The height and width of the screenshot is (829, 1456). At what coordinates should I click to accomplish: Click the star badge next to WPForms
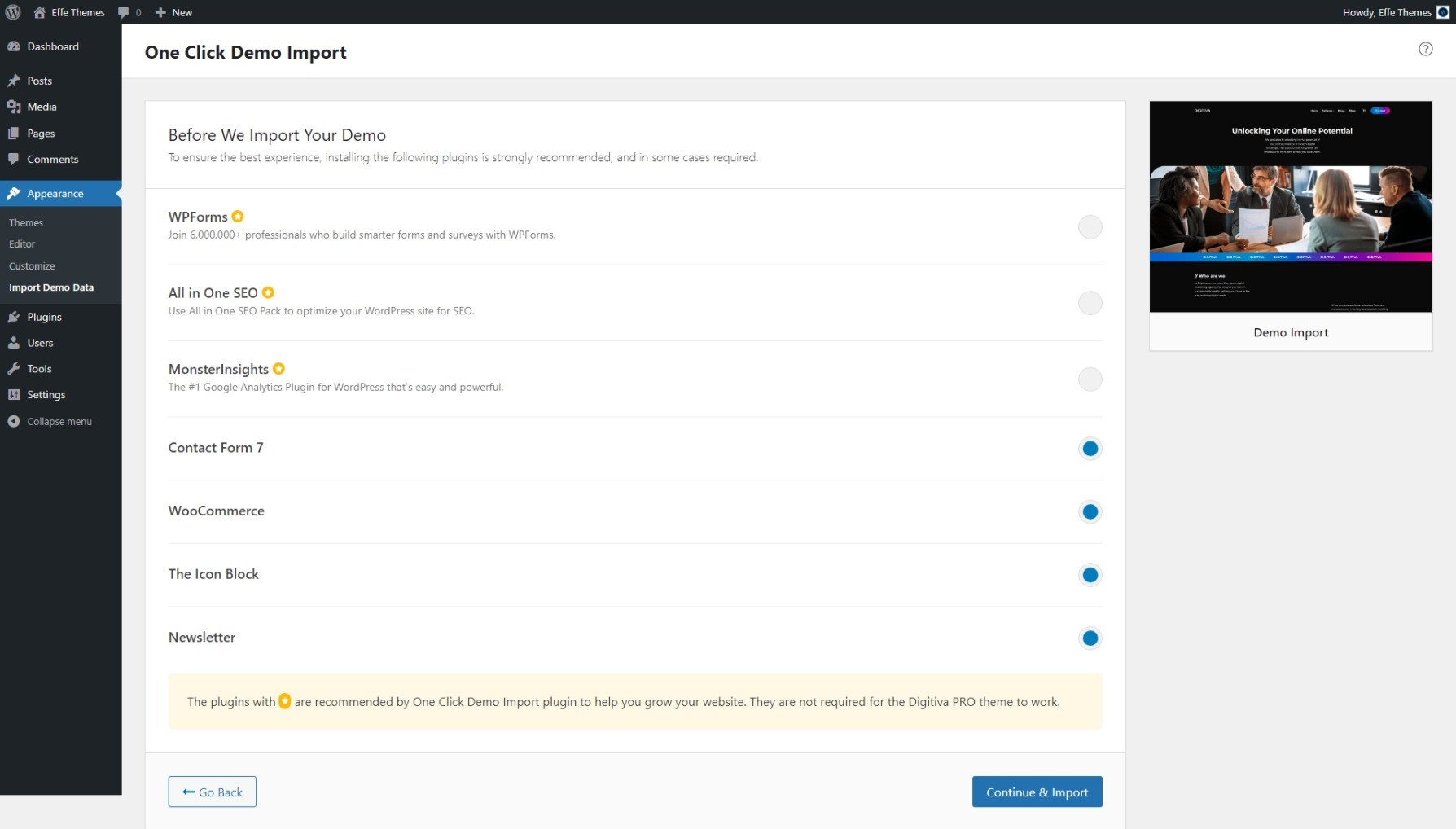point(238,217)
